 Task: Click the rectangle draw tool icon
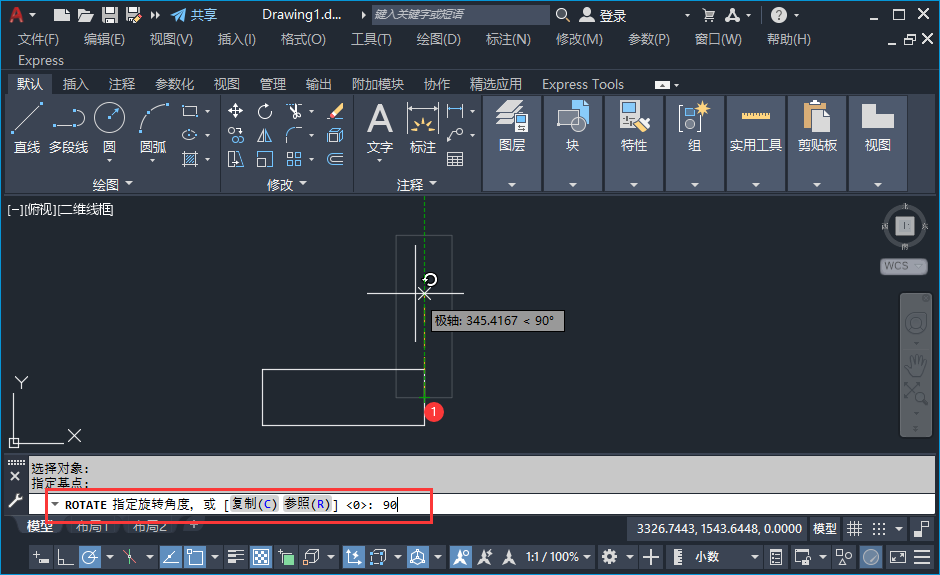point(190,112)
